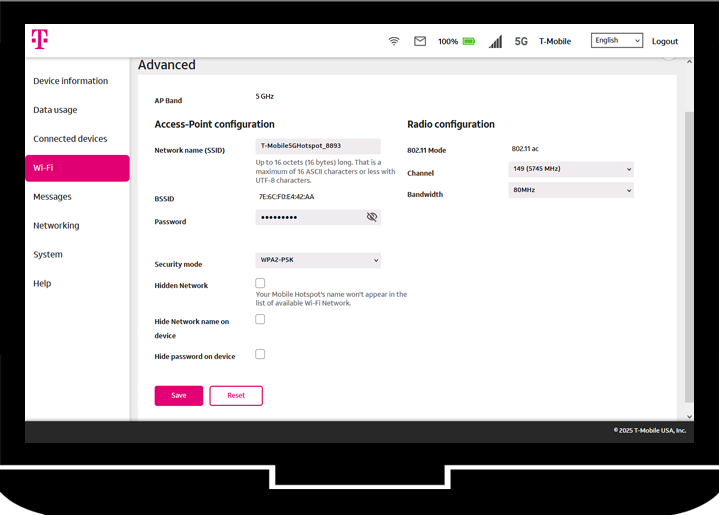Image resolution: width=719 pixels, height=515 pixels.
Task: Change language using English dropdown
Action: (616, 41)
